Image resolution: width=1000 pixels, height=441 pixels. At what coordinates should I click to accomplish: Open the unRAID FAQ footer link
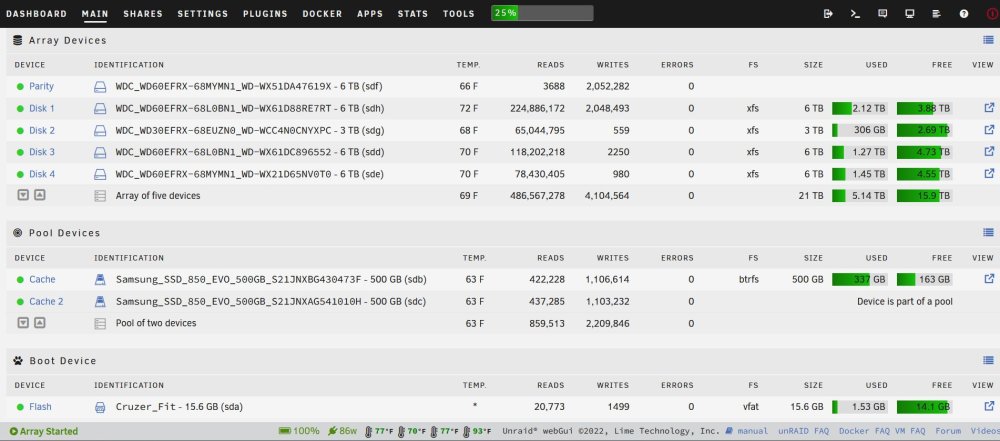tap(804, 431)
